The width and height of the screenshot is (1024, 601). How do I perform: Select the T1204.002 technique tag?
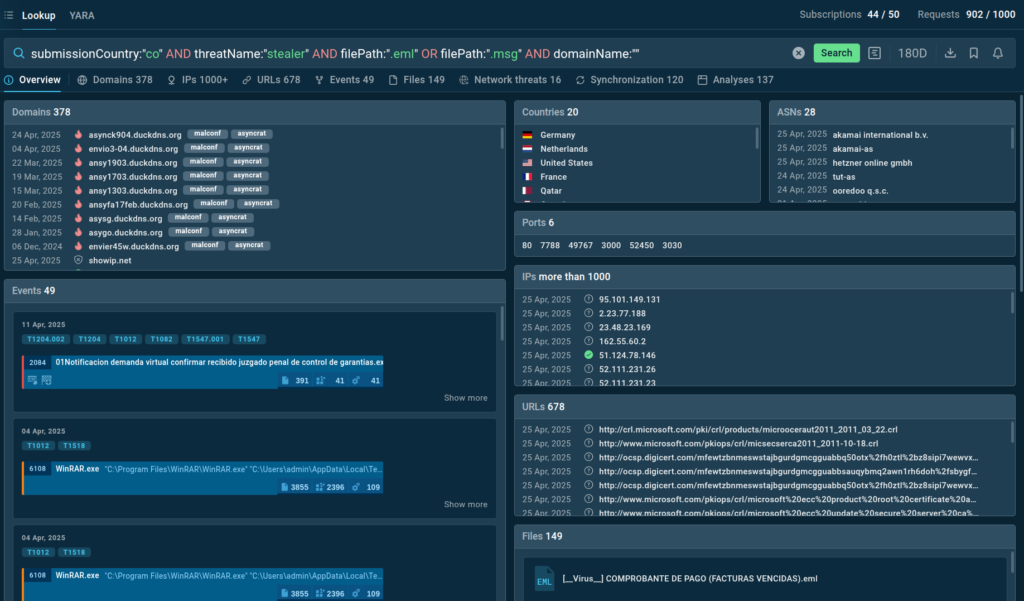click(46, 339)
